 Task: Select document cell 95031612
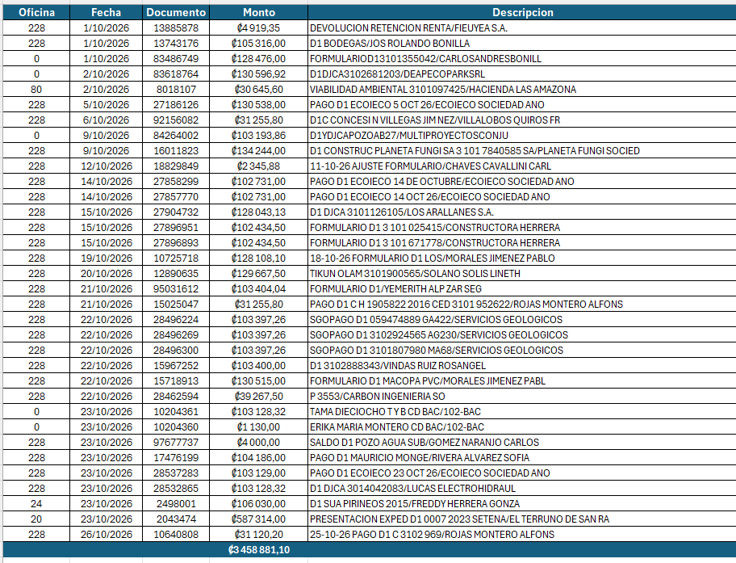[176, 289]
